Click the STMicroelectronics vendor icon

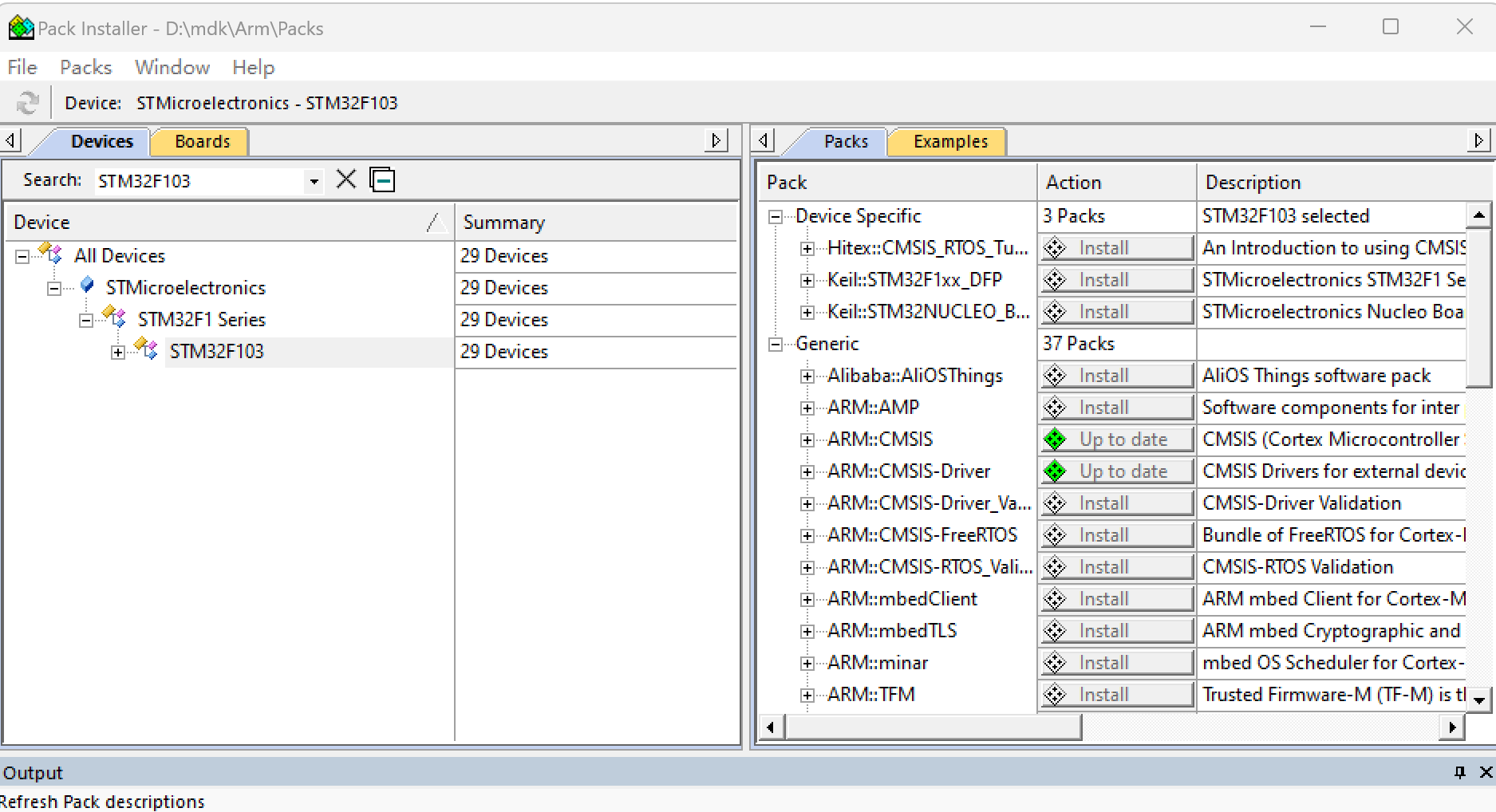(88, 286)
